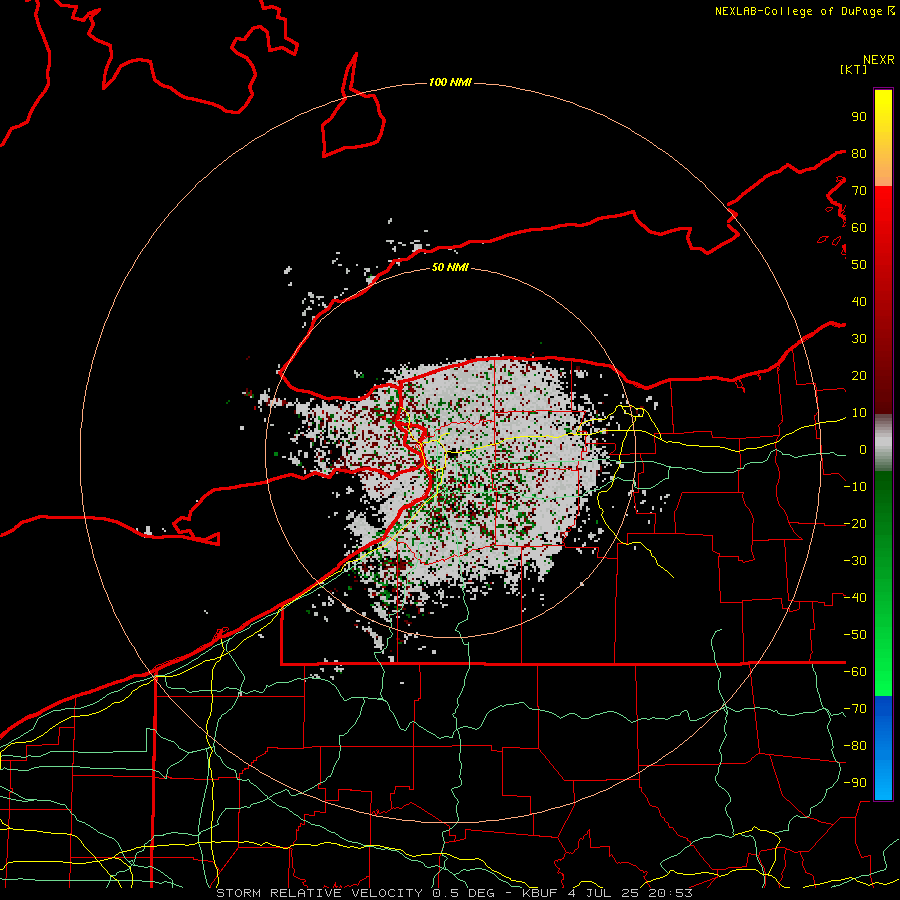900x900 pixels.
Task: Select the red outbound velocity color segment
Action: tap(883, 300)
